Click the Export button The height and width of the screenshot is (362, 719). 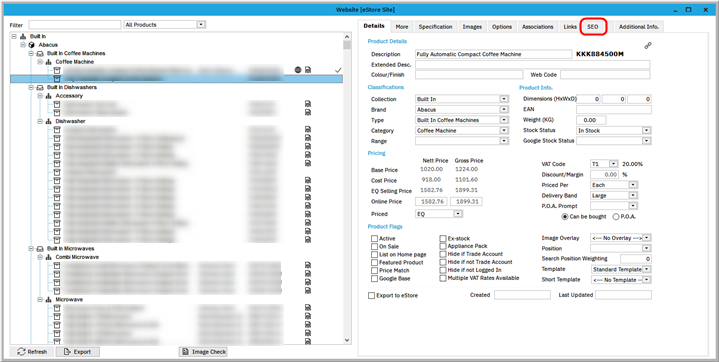(x=77, y=352)
